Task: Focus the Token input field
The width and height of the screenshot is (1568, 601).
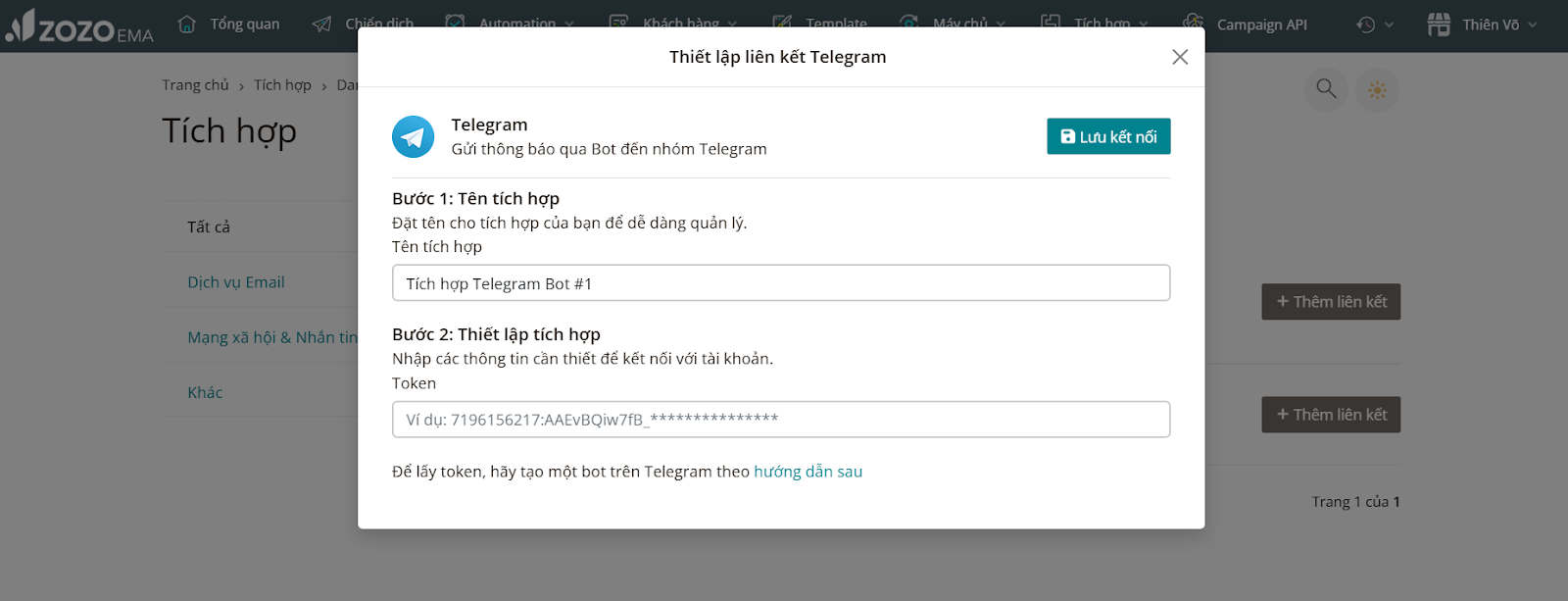Action: tap(781, 420)
